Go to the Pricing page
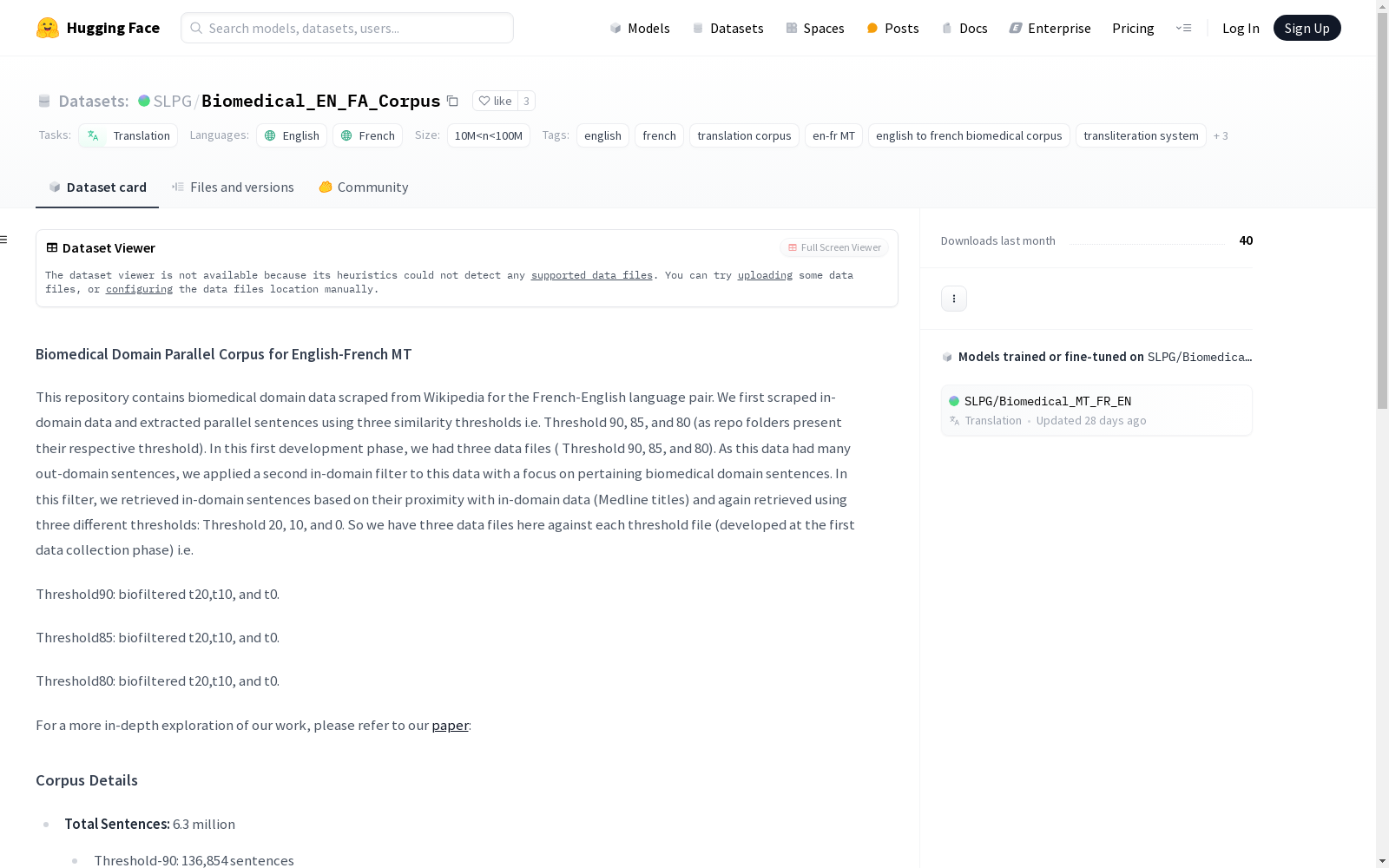1389x868 pixels. (1133, 28)
